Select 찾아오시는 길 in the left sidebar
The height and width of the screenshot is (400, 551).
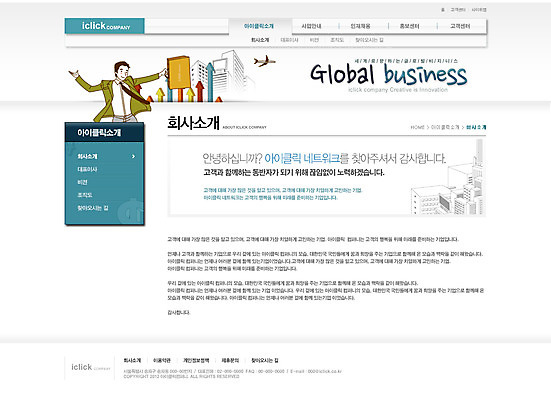pyautogui.click(x=93, y=208)
